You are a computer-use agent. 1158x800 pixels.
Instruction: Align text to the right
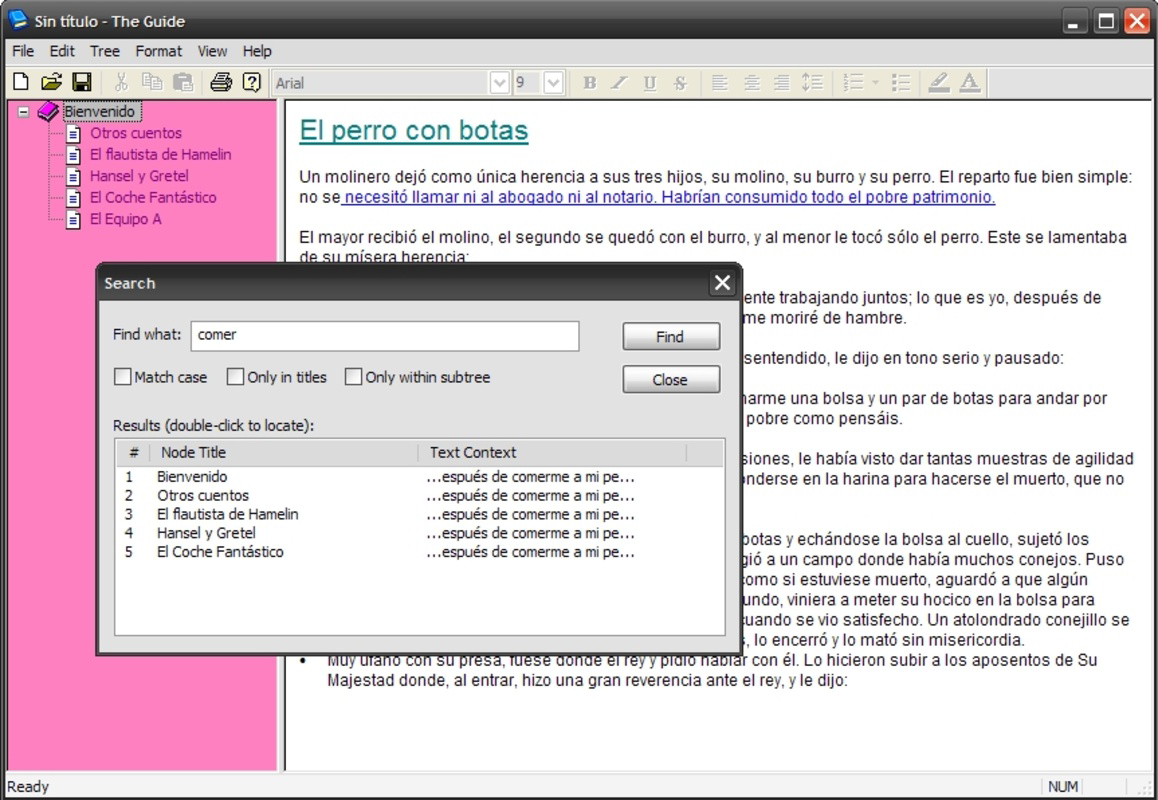tap(781, 83)
